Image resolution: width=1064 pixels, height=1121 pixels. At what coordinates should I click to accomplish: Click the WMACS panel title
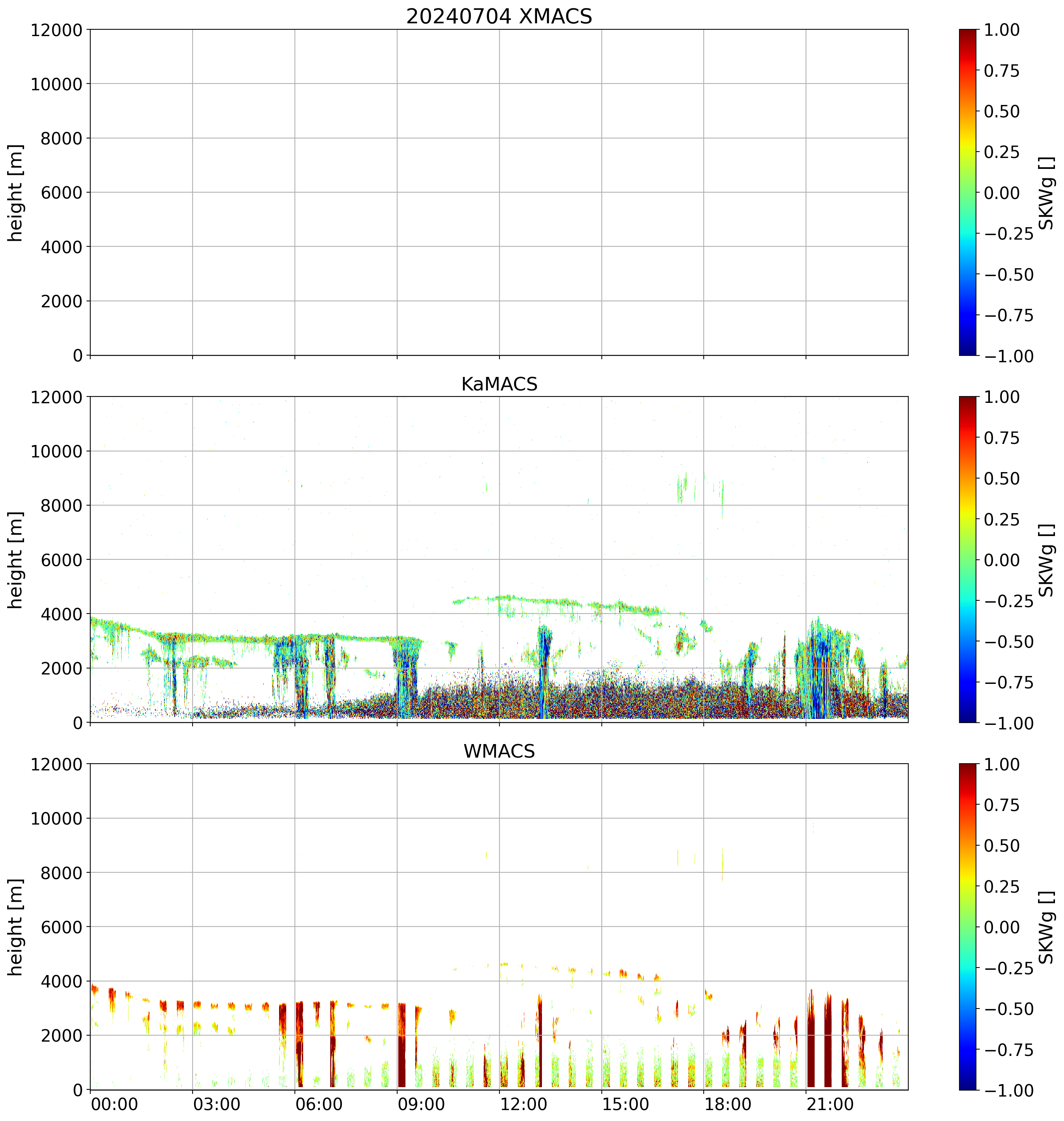[x=499, y=751]
